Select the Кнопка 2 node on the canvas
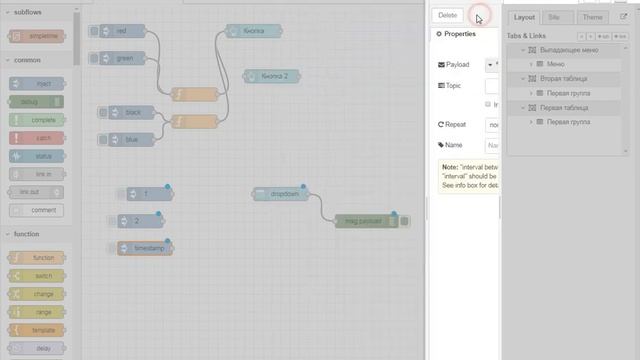 [272, 76]
